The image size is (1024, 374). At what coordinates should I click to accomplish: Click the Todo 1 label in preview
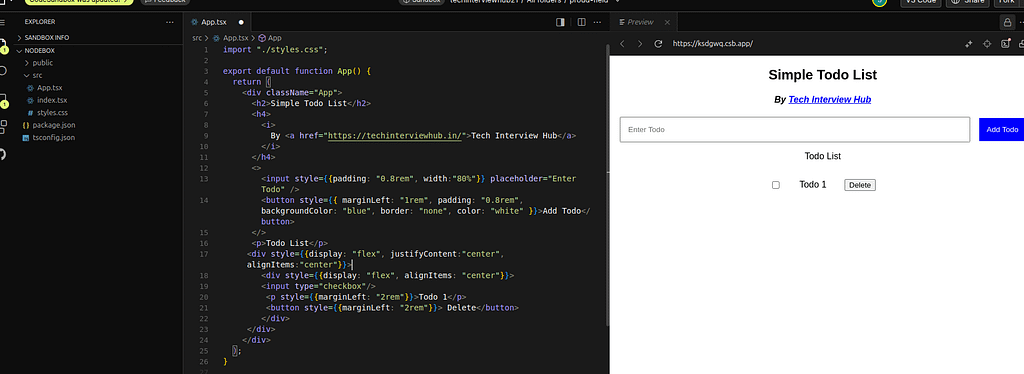point(812,185)
